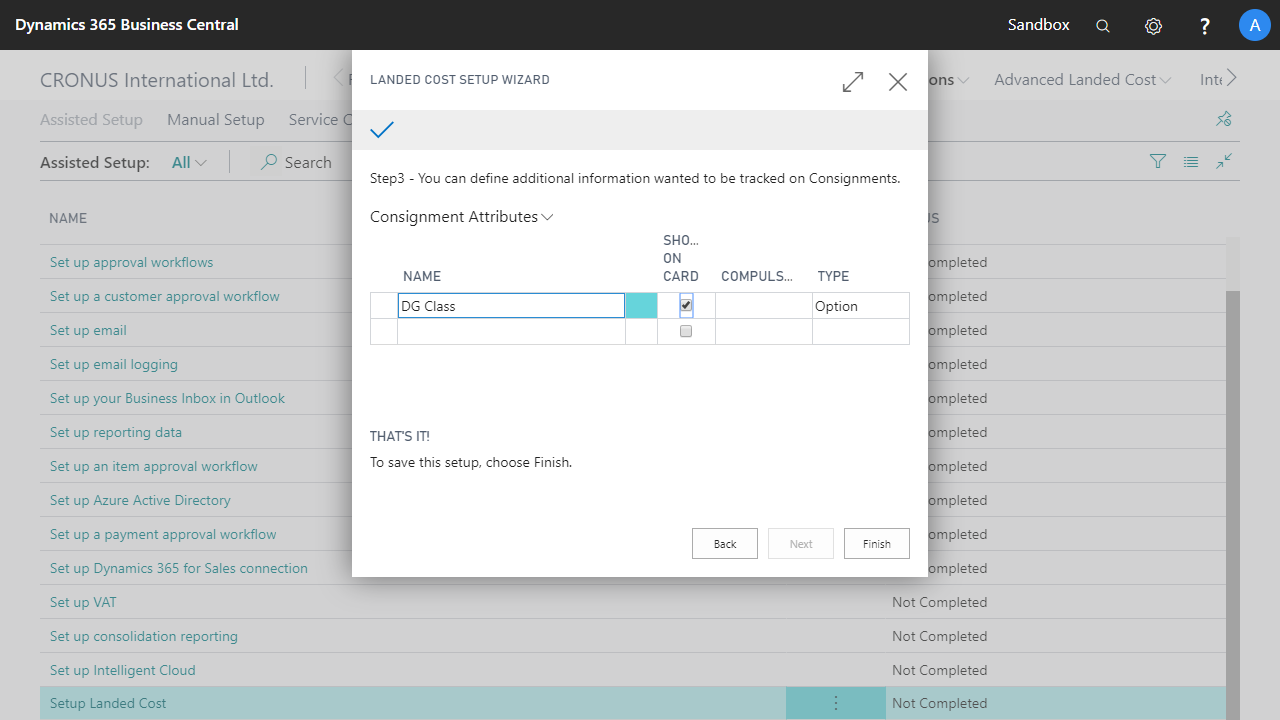Open Set up an item approval workflow
Image resolution: width=1280 pixels, height=720 pixels.
click(x=154, y=466)
